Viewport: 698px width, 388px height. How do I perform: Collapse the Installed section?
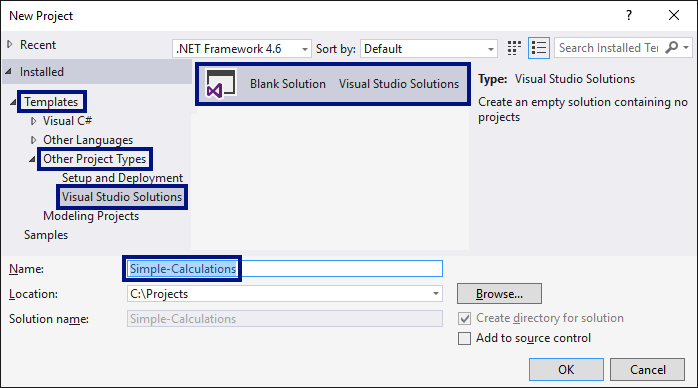(x=9, y=71)
